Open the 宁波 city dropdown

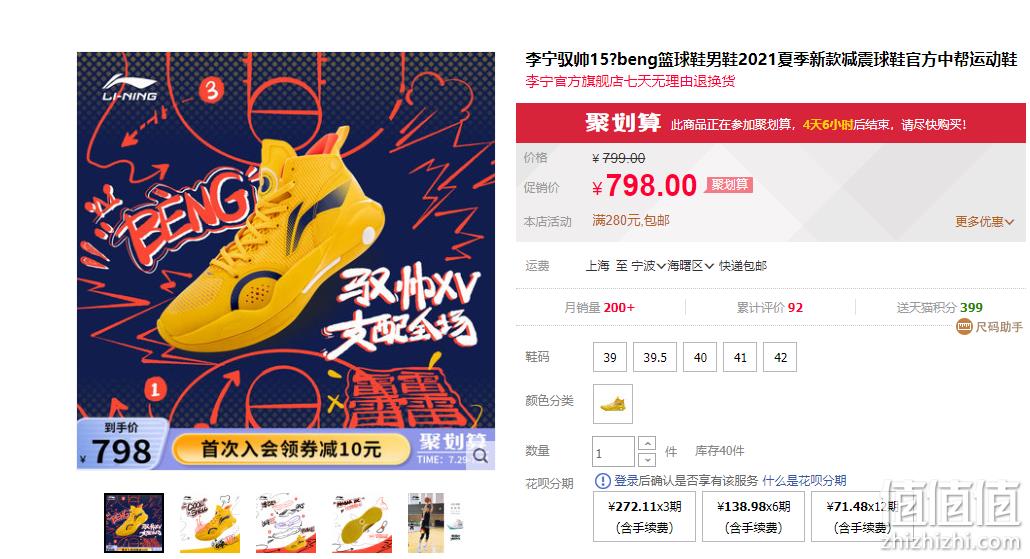(x=648, y=266)
